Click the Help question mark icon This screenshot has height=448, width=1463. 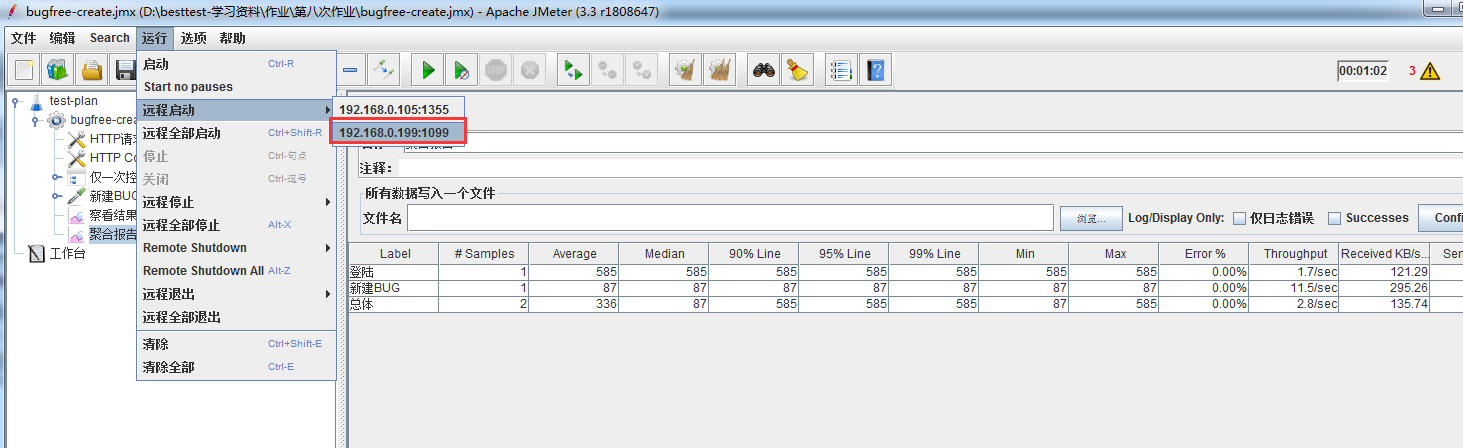coord(875,70)
